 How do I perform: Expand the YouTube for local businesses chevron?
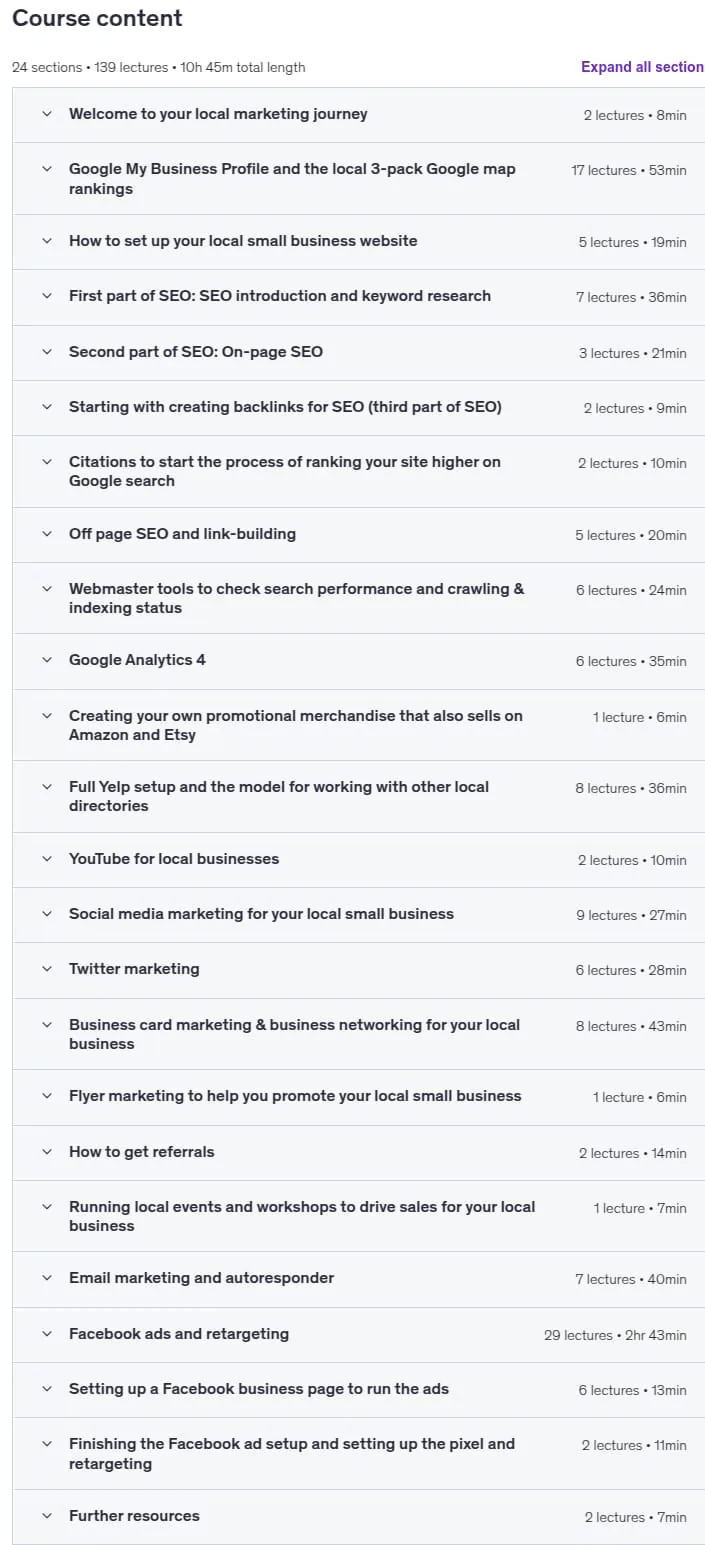pos(46,859)
